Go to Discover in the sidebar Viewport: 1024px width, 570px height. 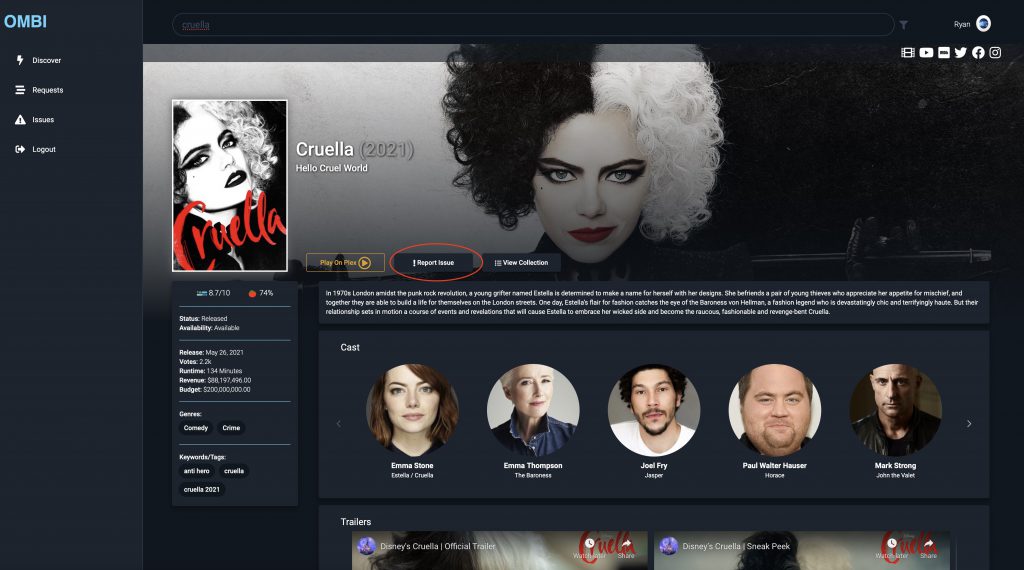click(46, 60)
